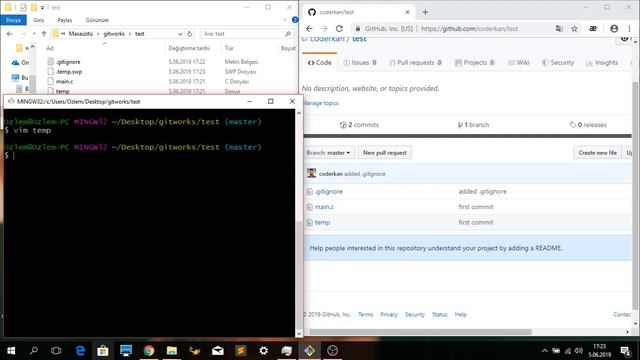Viewport: 640px width, 360px height.
Task: Click coderkan author name in commit row
Action: pyautogui.click(x=331, y=174)
